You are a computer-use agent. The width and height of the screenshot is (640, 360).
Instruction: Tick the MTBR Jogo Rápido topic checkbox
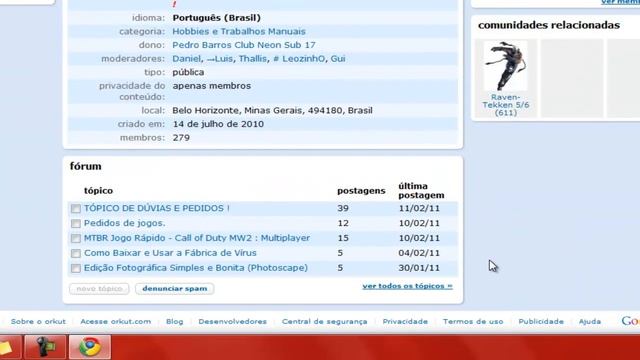click(76, 238)
